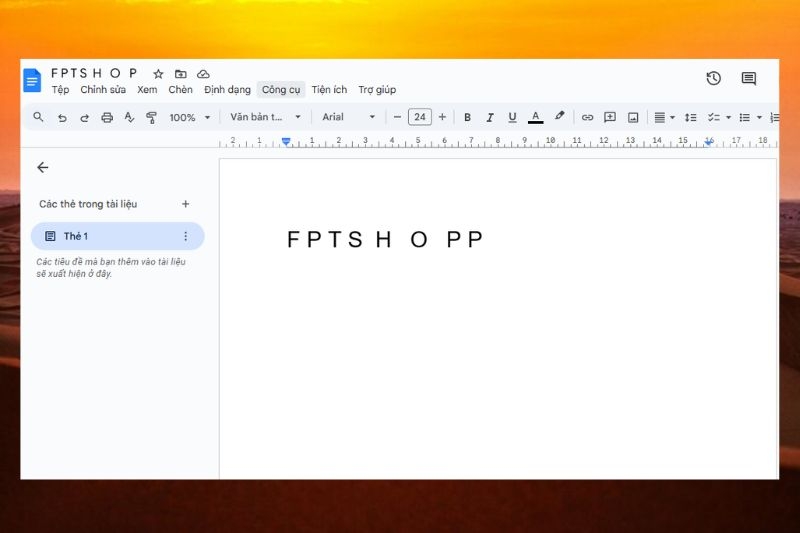The height and width of the screenshot is (533, 800).
Task: Click the search magnifier in toolbar
Action: pos(38,117)
